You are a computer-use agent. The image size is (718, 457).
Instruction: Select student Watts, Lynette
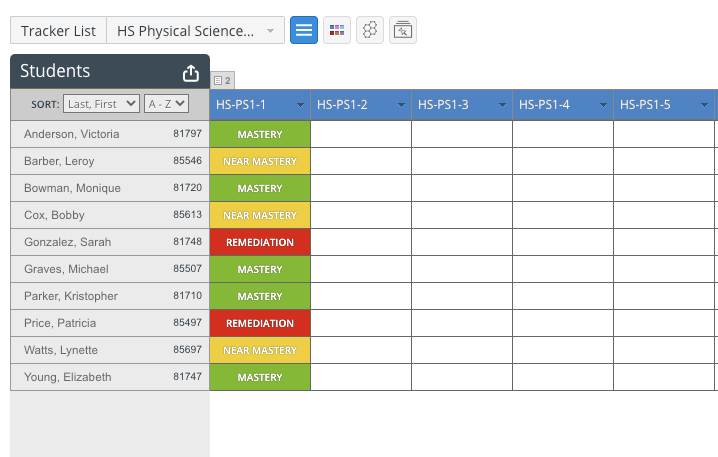click(61, 350)
